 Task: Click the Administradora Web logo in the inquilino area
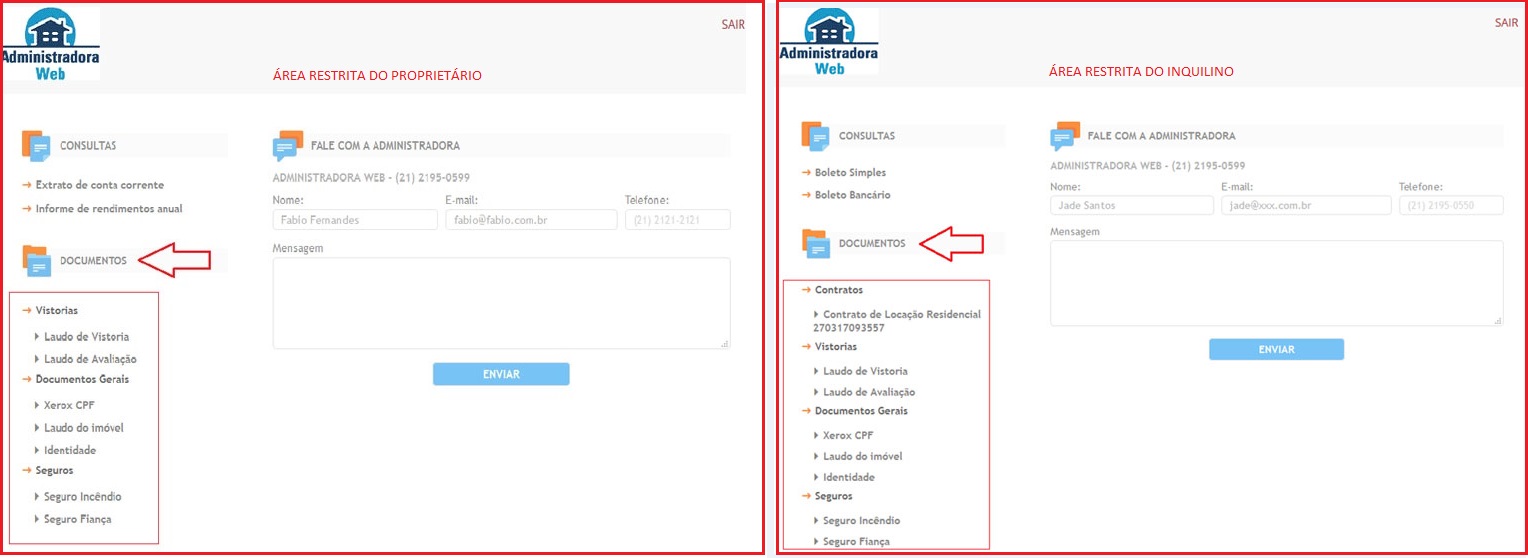[828, 42]
